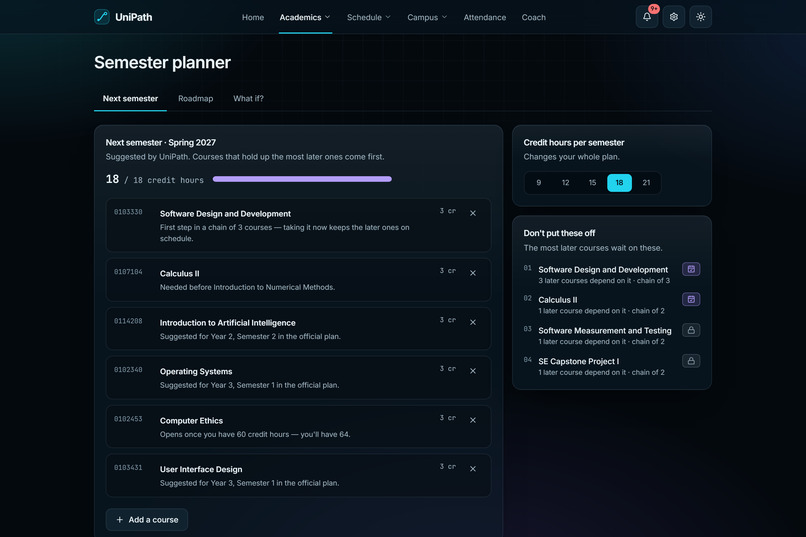The height and width of the screenshot is (537, 806).
Task: Expand the Schedule dropdown menu
Action: click(369, 17)
